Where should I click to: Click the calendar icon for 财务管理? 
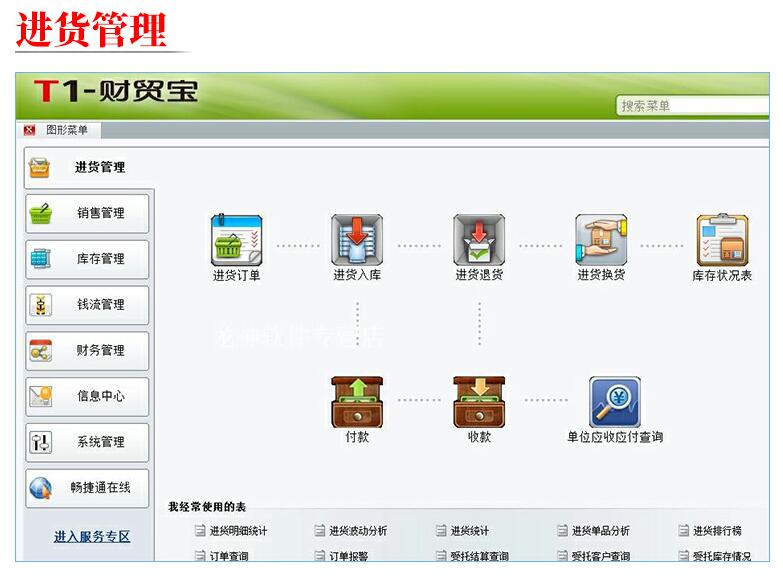pos(40,351)
